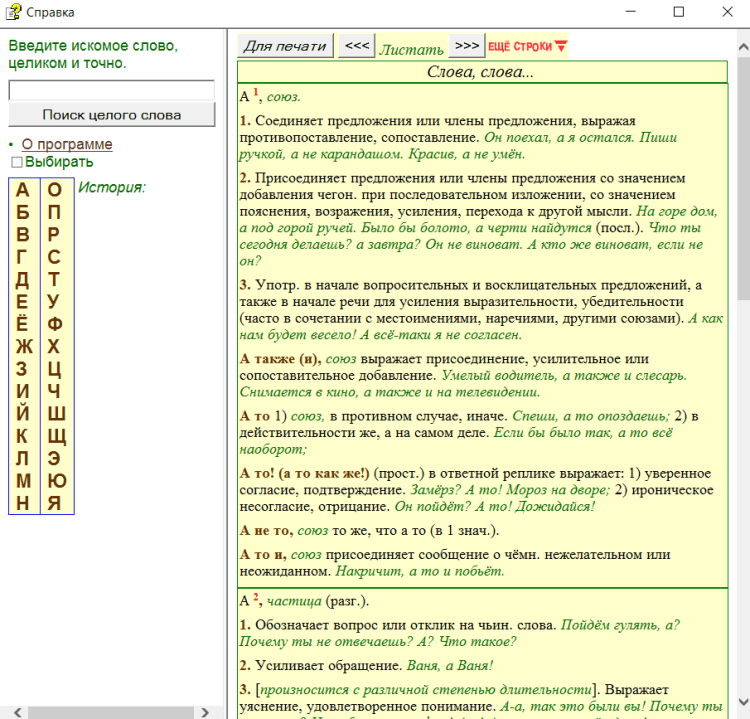Click the left panel horizontal scrollbar right arrow
Image resolution: width=750 pixels, height=719 pixels.
(205, 711)
